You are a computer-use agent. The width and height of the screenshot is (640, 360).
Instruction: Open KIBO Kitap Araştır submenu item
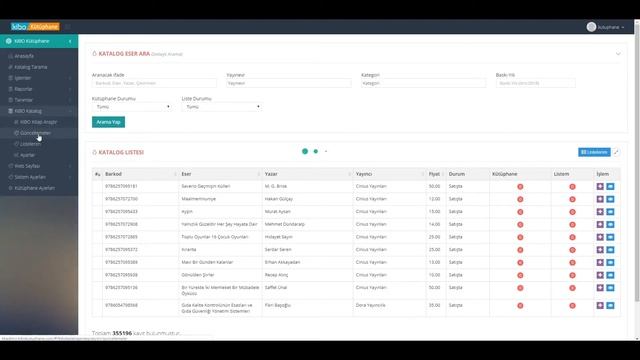tap(39, 122)
